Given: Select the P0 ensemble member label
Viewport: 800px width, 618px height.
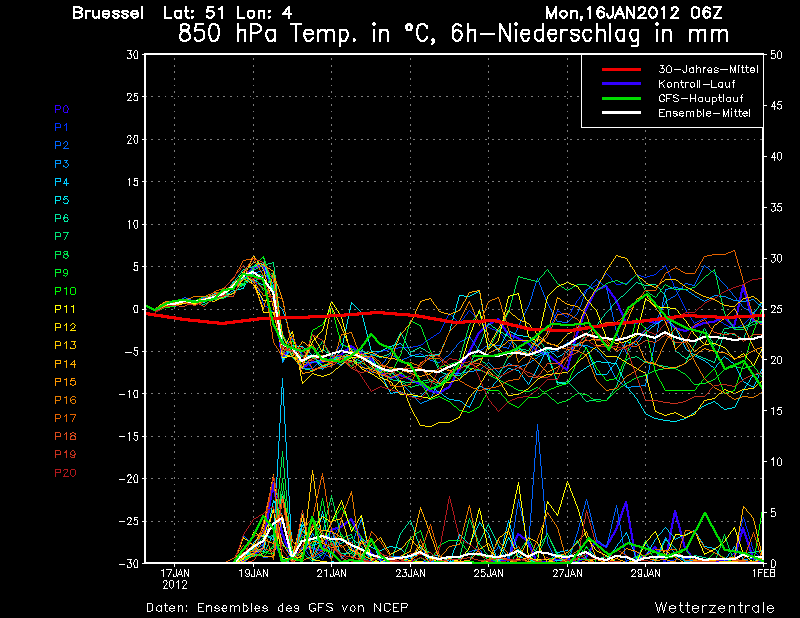Looking at the screenshot, I should [62, 109].
